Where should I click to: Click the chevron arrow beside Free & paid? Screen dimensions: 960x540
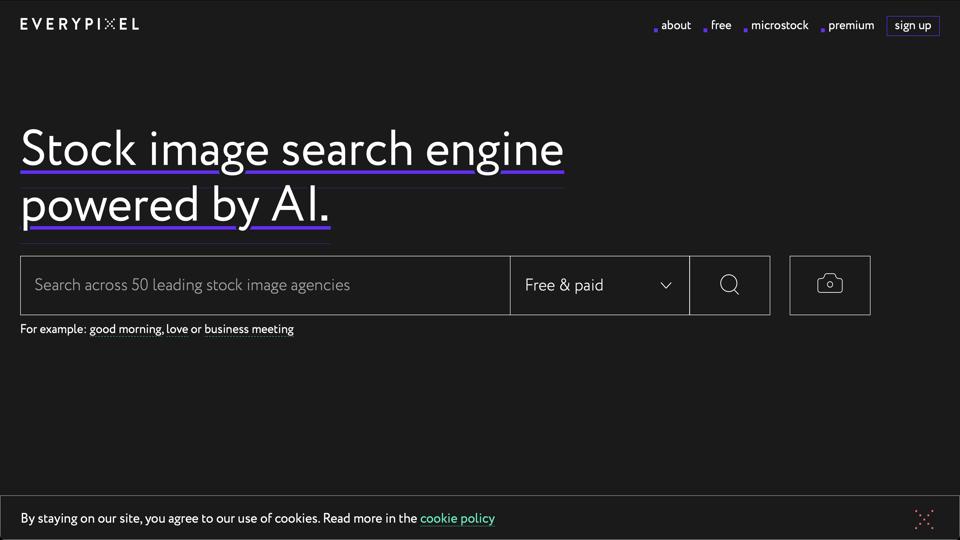point(666,286)
